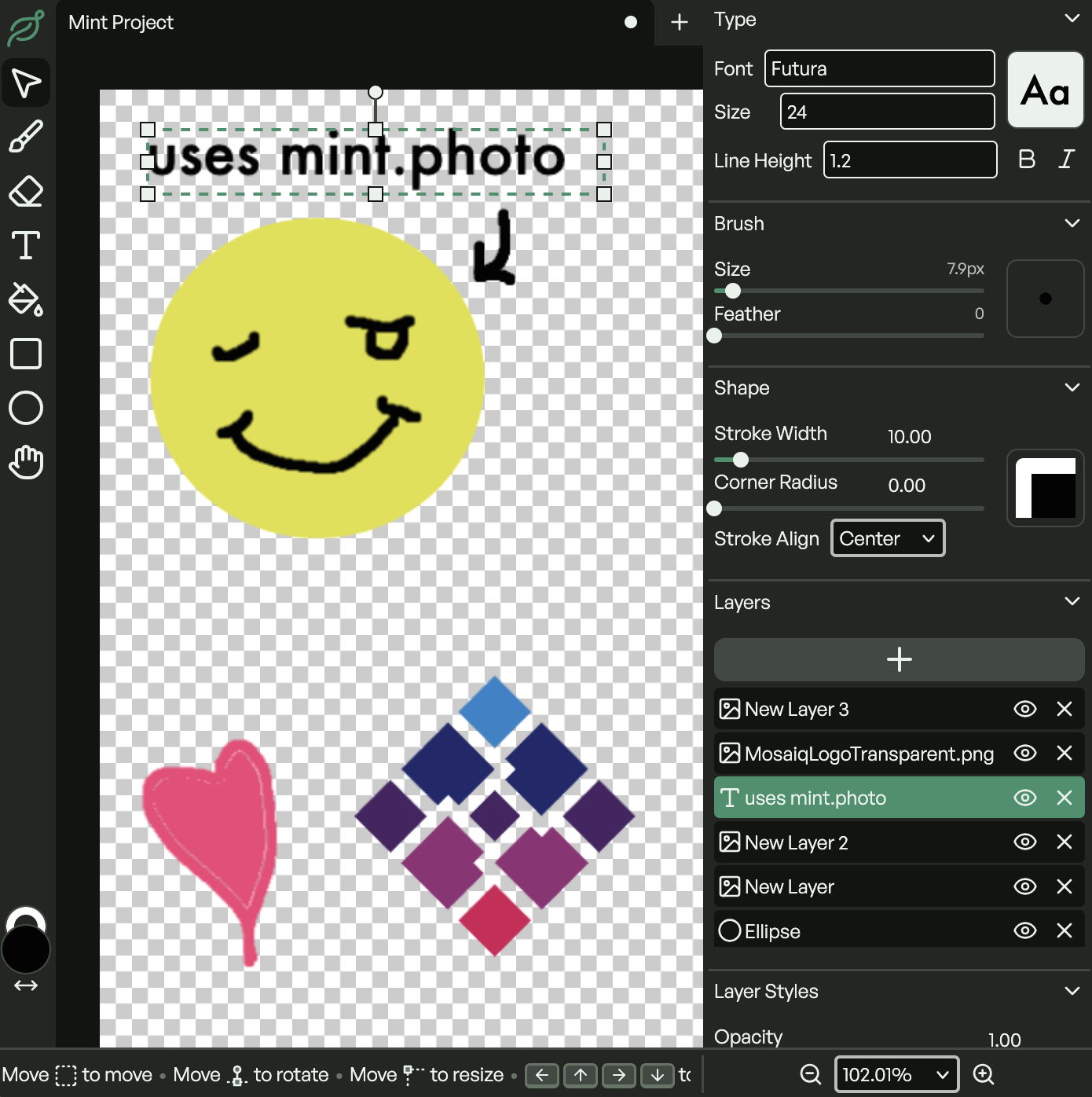Click the Font name input field
The image size is (1092, 1097).
pyautogui.click(x=879, y=68)
